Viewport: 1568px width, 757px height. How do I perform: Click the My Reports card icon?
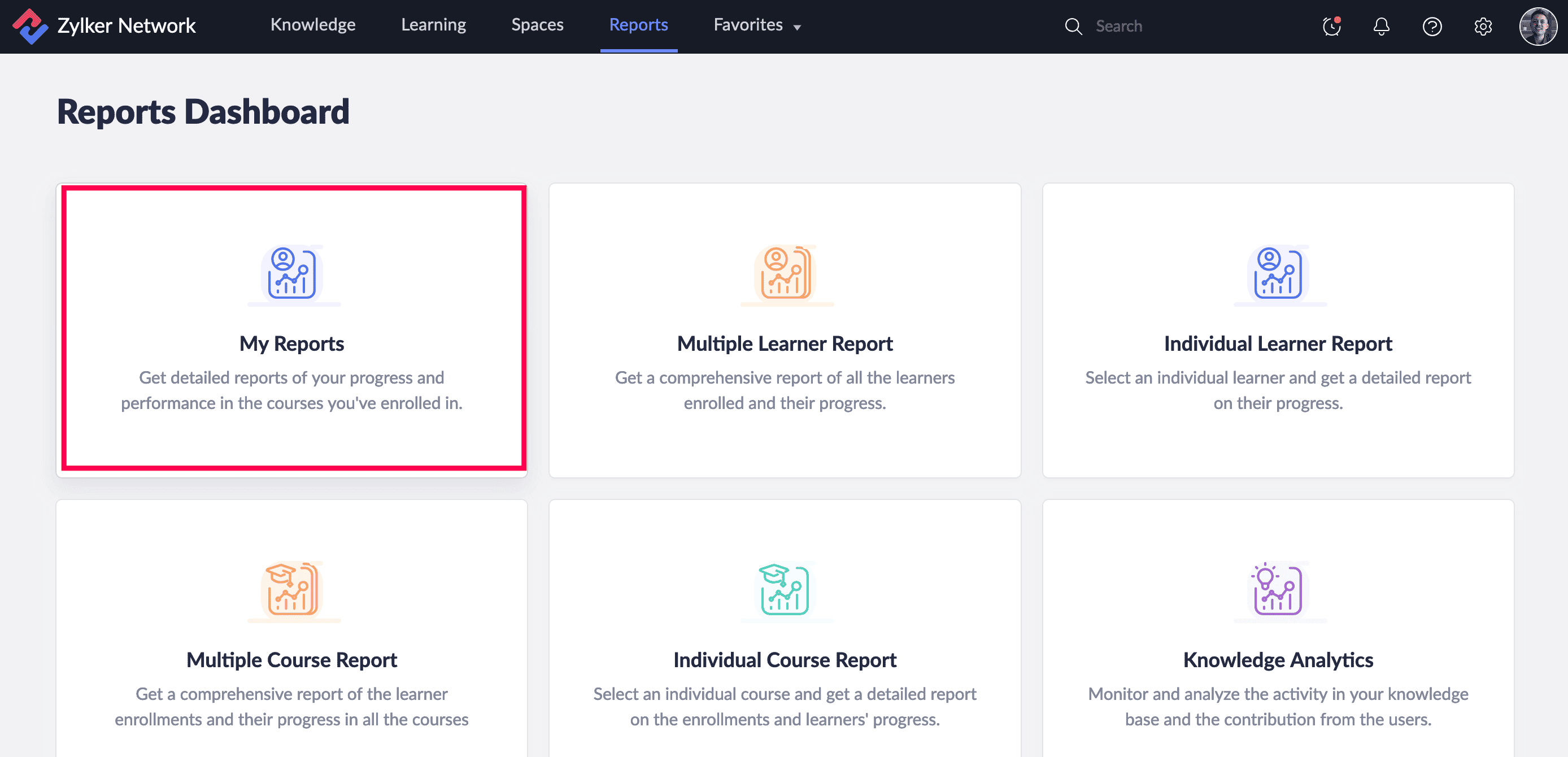pos(292,273)
